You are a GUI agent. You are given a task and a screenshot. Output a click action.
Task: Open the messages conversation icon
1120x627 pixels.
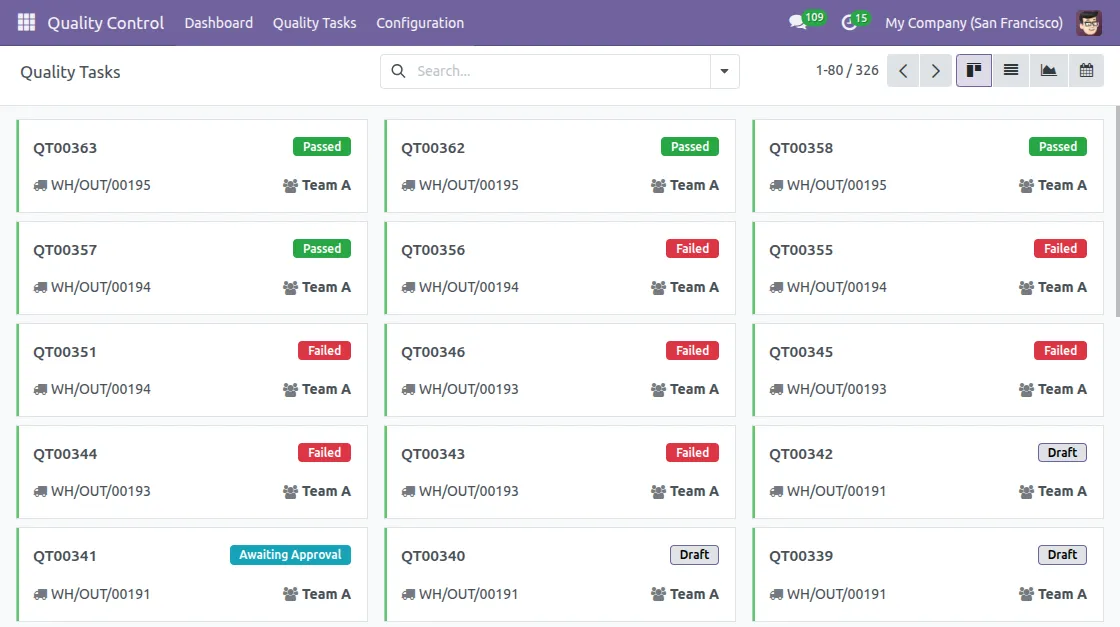(798, 22)
